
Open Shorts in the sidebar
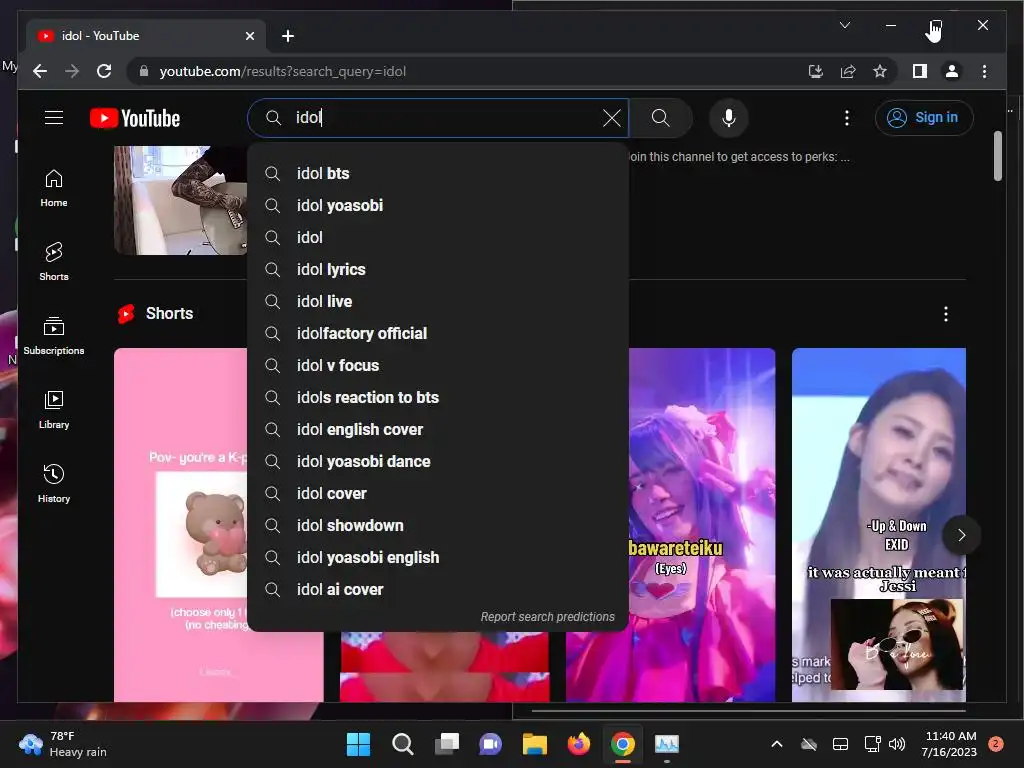(54, 261)
